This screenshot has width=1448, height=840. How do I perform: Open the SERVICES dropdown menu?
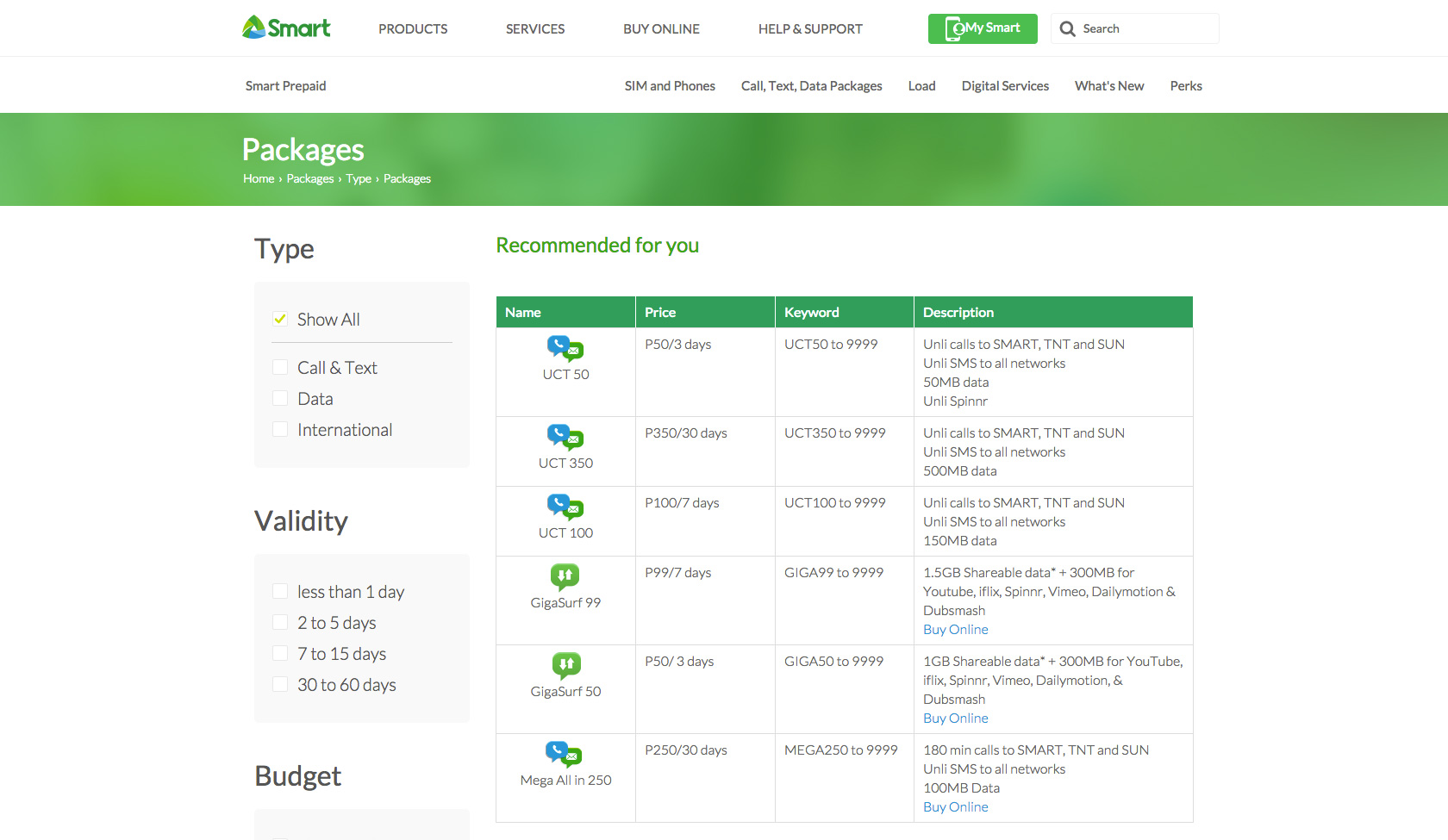tap(534, 28)
